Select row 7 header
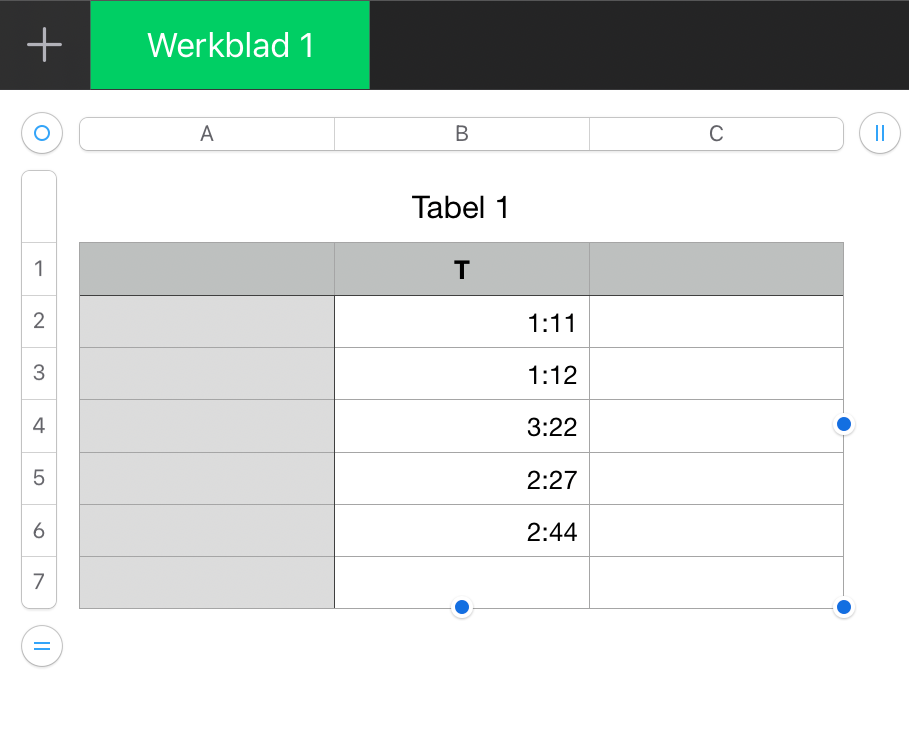 coord(39,582)
